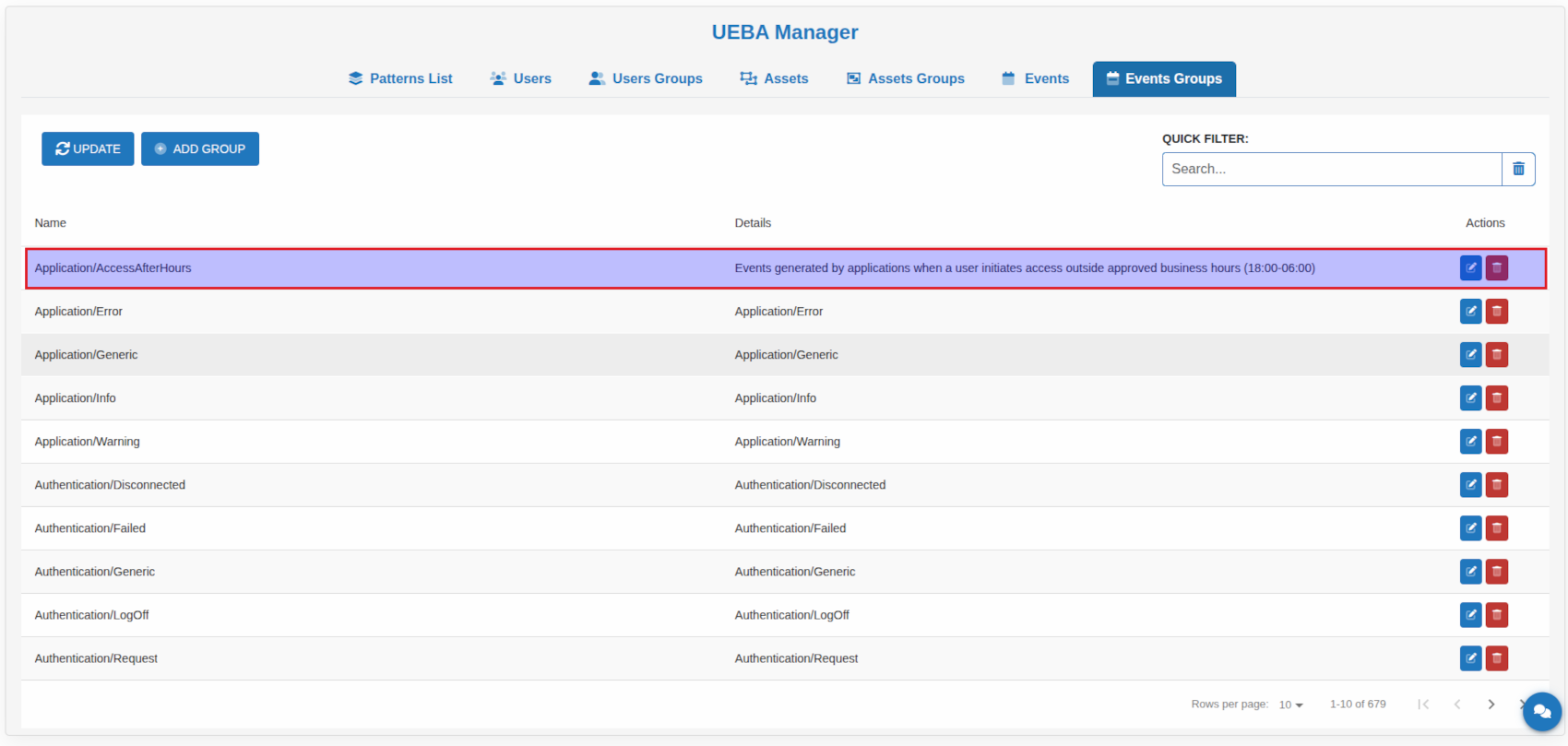Edit the Application/AccessAfterHours group
This screenshot has height=746, width=1568.
click(x=1470, y=268)
